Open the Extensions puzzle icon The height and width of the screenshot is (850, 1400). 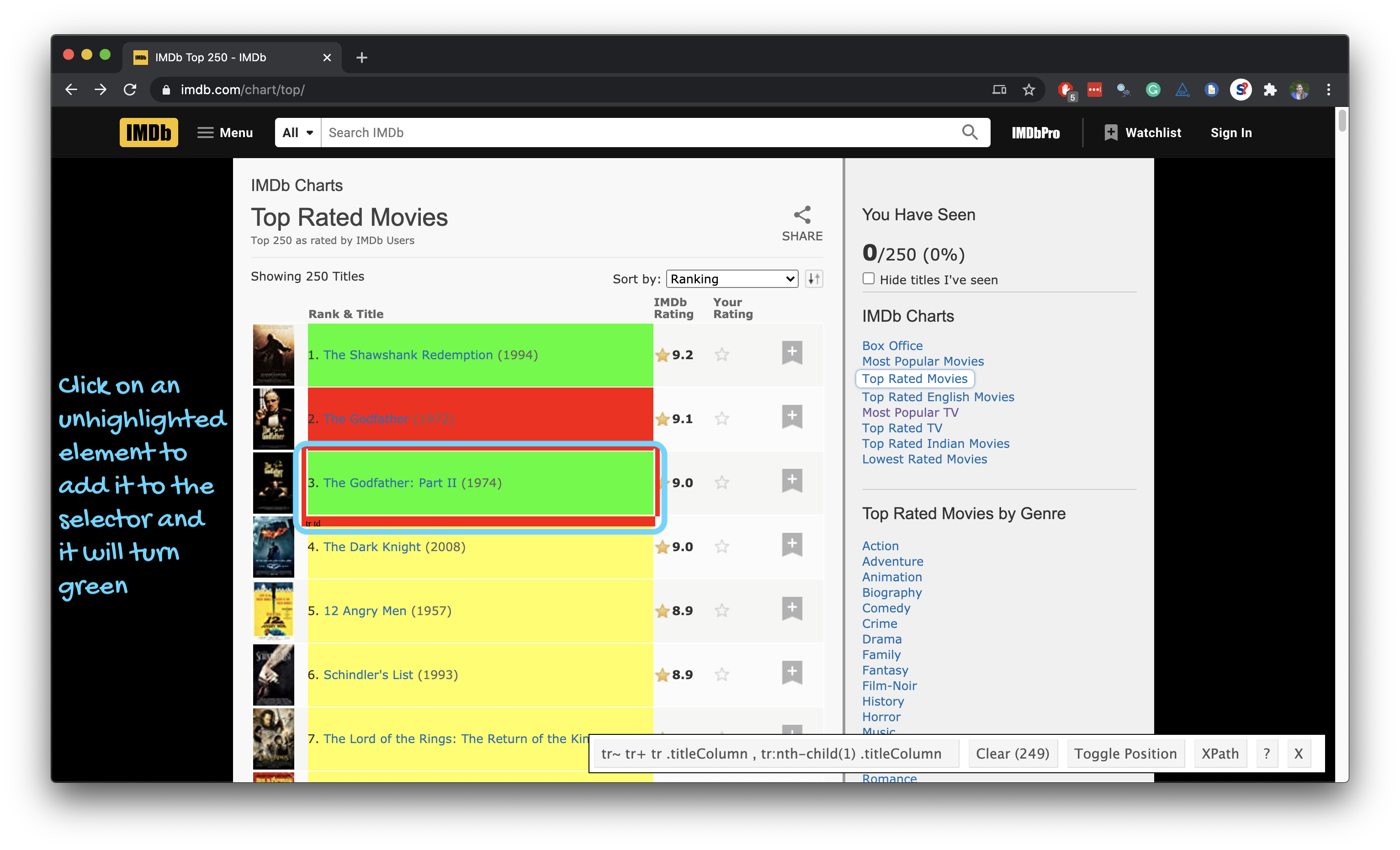coord(1270,89)
